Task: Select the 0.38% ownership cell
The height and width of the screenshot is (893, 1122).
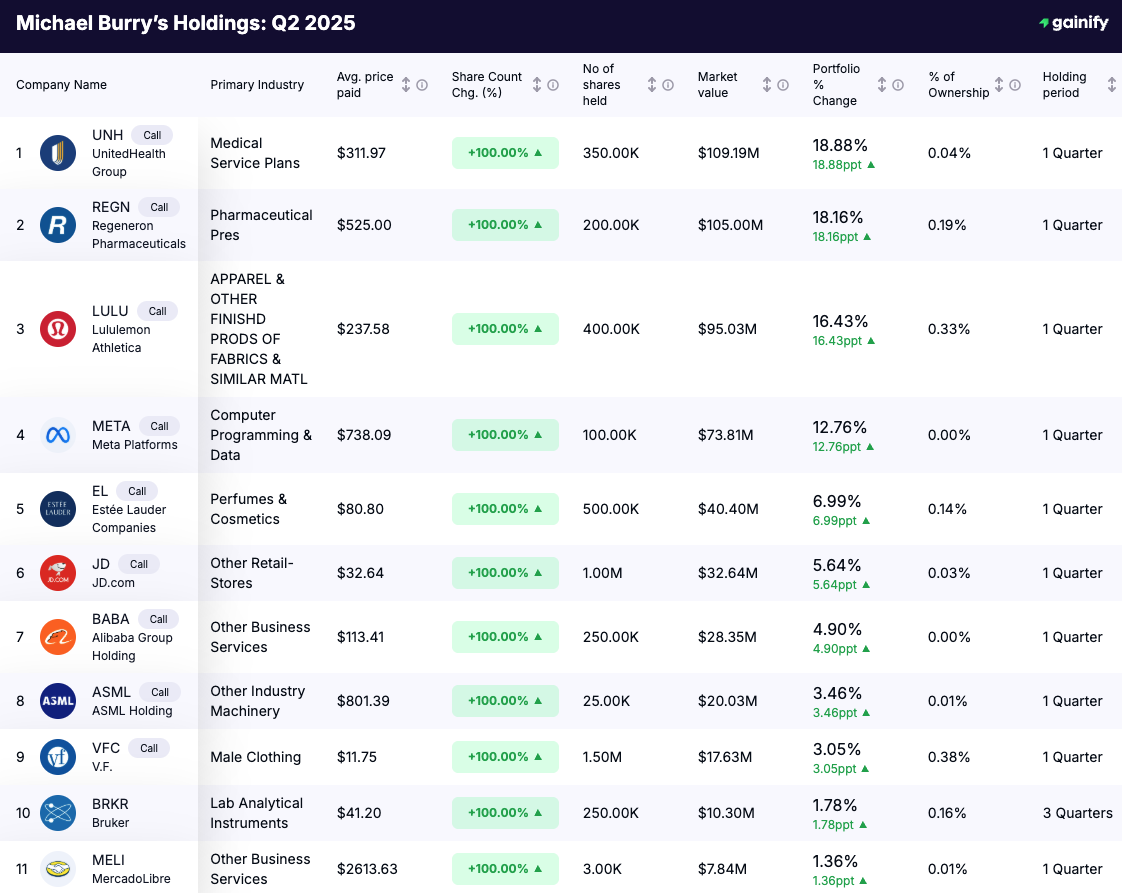Action: (949, 757)
